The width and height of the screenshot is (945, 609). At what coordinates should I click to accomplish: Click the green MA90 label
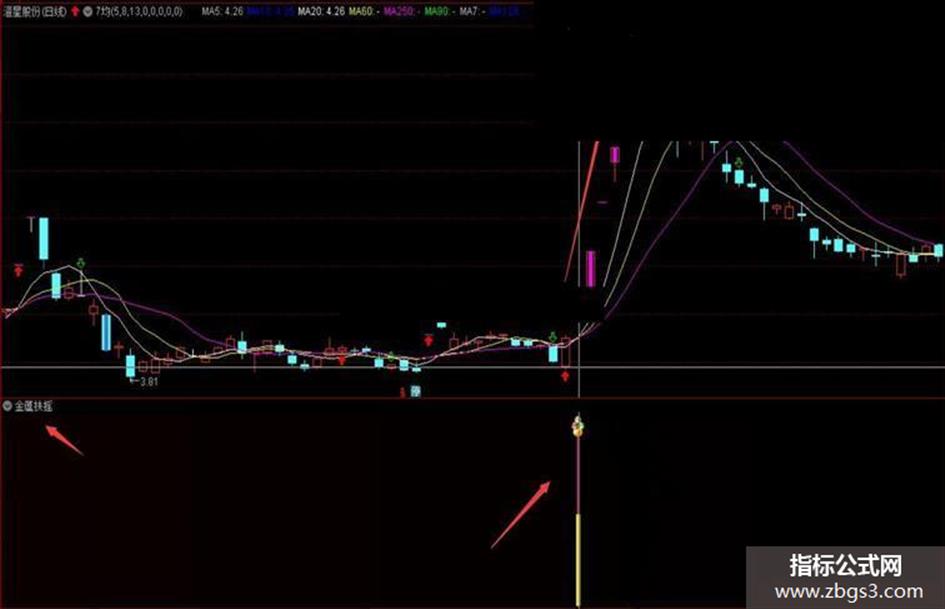click(x=439, y=11)
